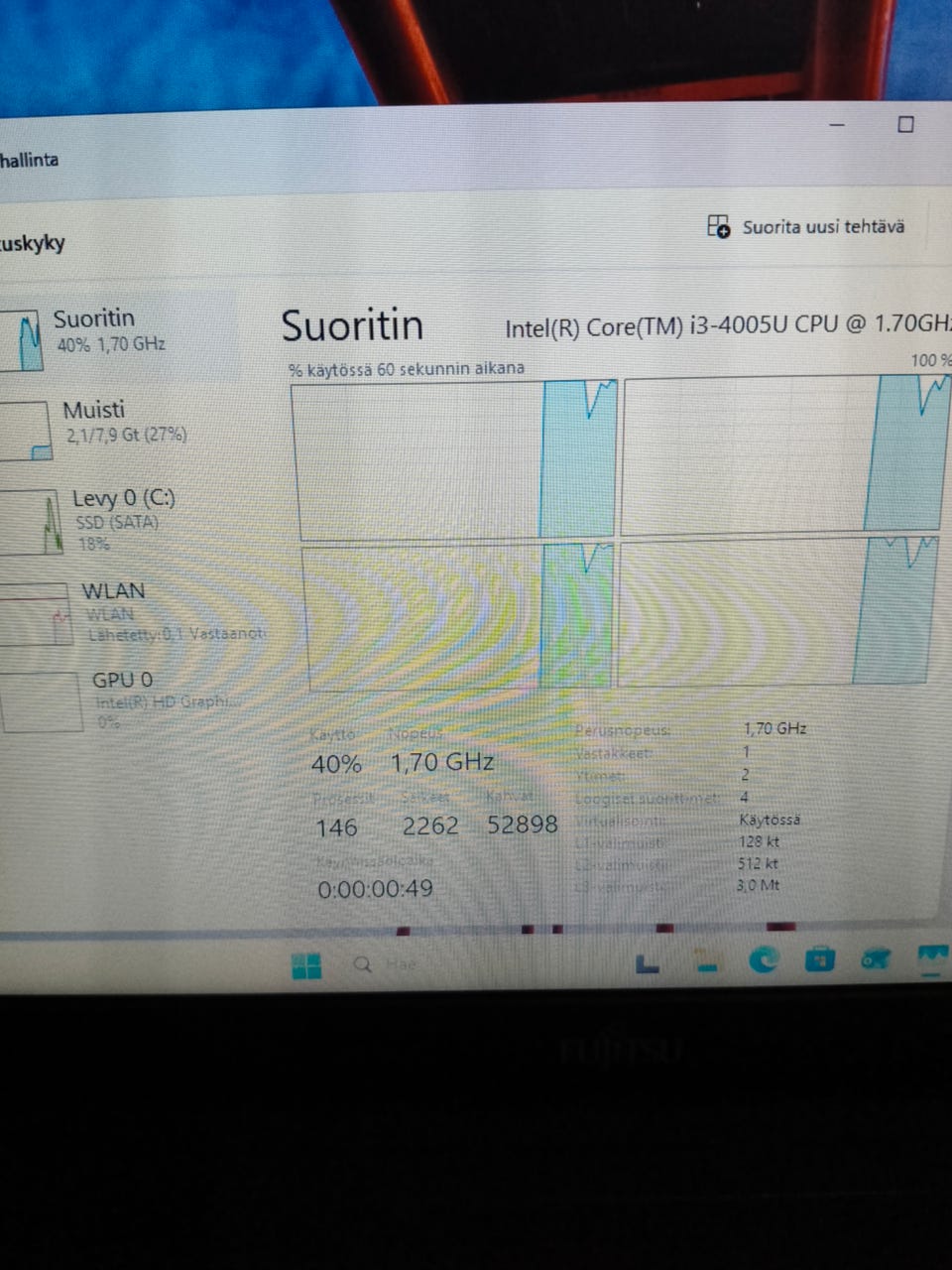Click the Perusnopeus 1,70 GHz base speed value
The height and width of the screenshot is (1270, 952).
tap(775, 728)
